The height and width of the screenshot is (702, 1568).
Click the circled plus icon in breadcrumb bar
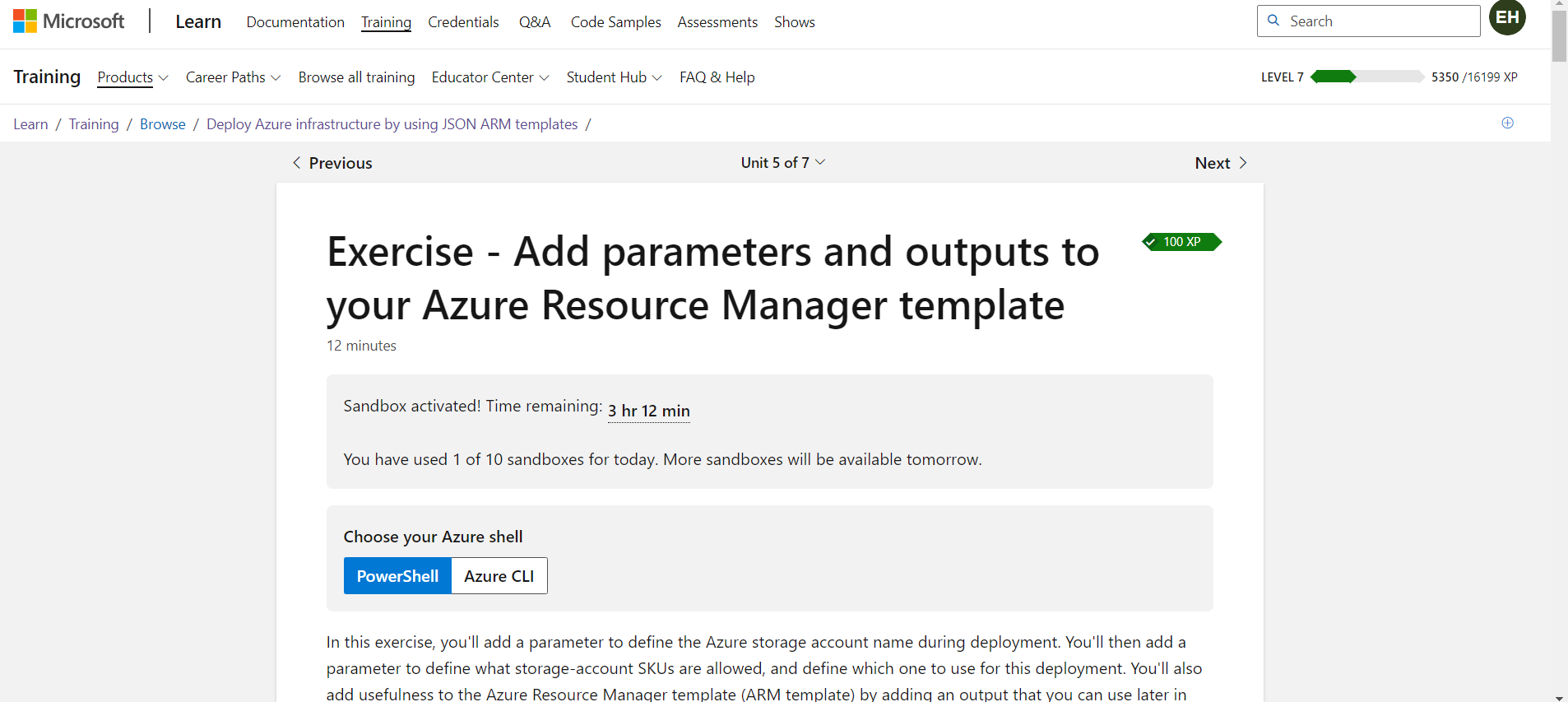click(x=1507, y=123)
